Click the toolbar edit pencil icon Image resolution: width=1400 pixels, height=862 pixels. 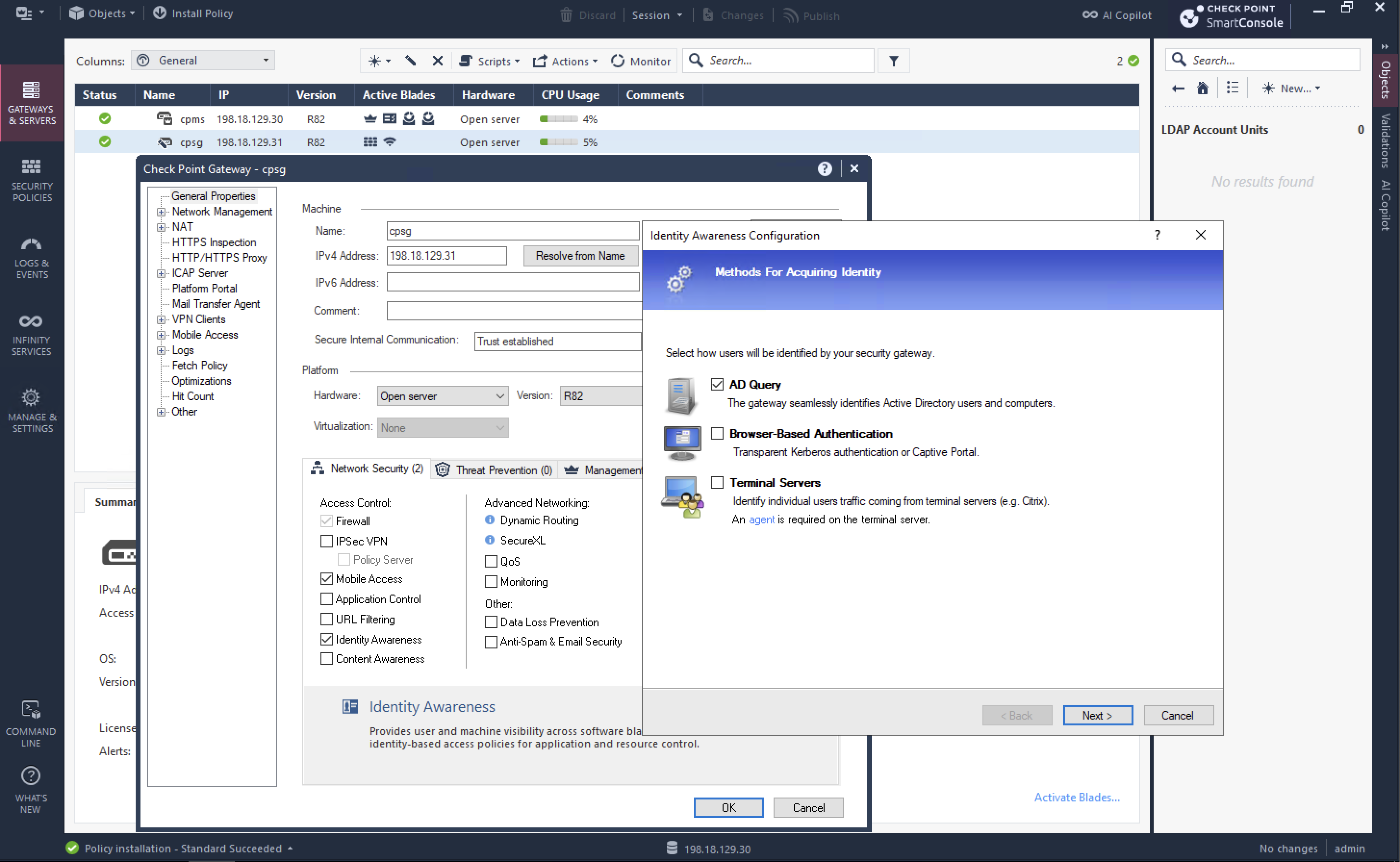(x=410, y=61)
